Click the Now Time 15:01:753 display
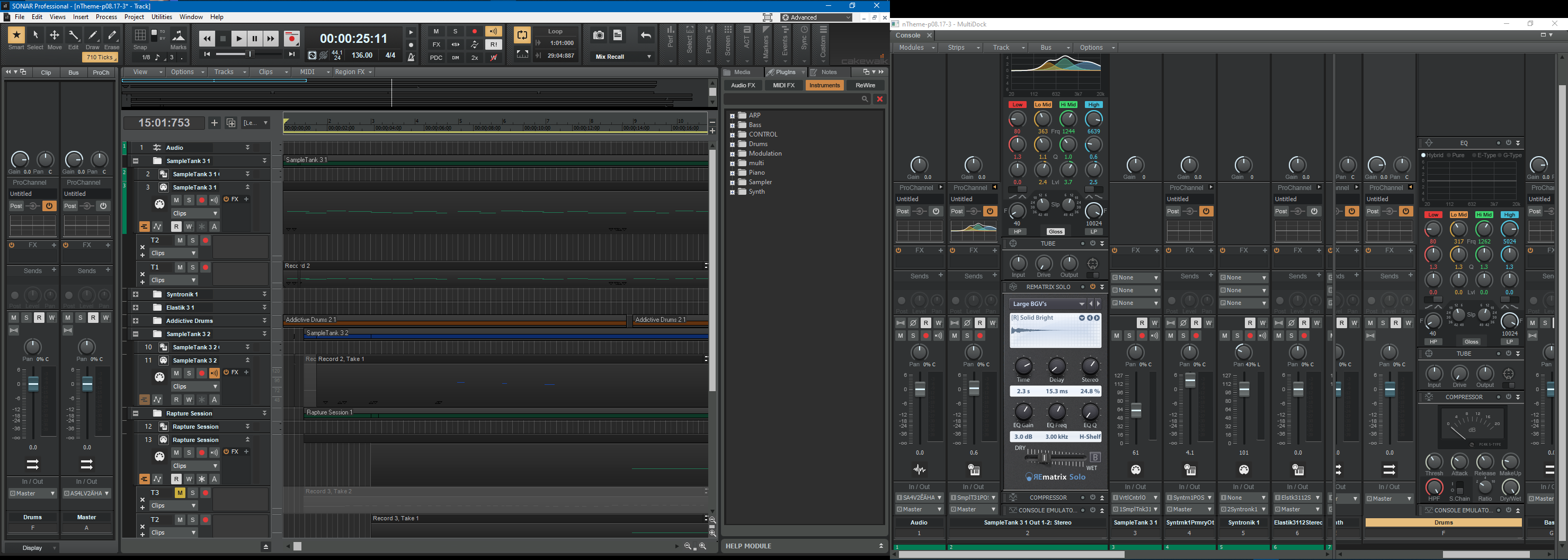This screenshot has height=560, width=1568. click(x=164, y=123)
